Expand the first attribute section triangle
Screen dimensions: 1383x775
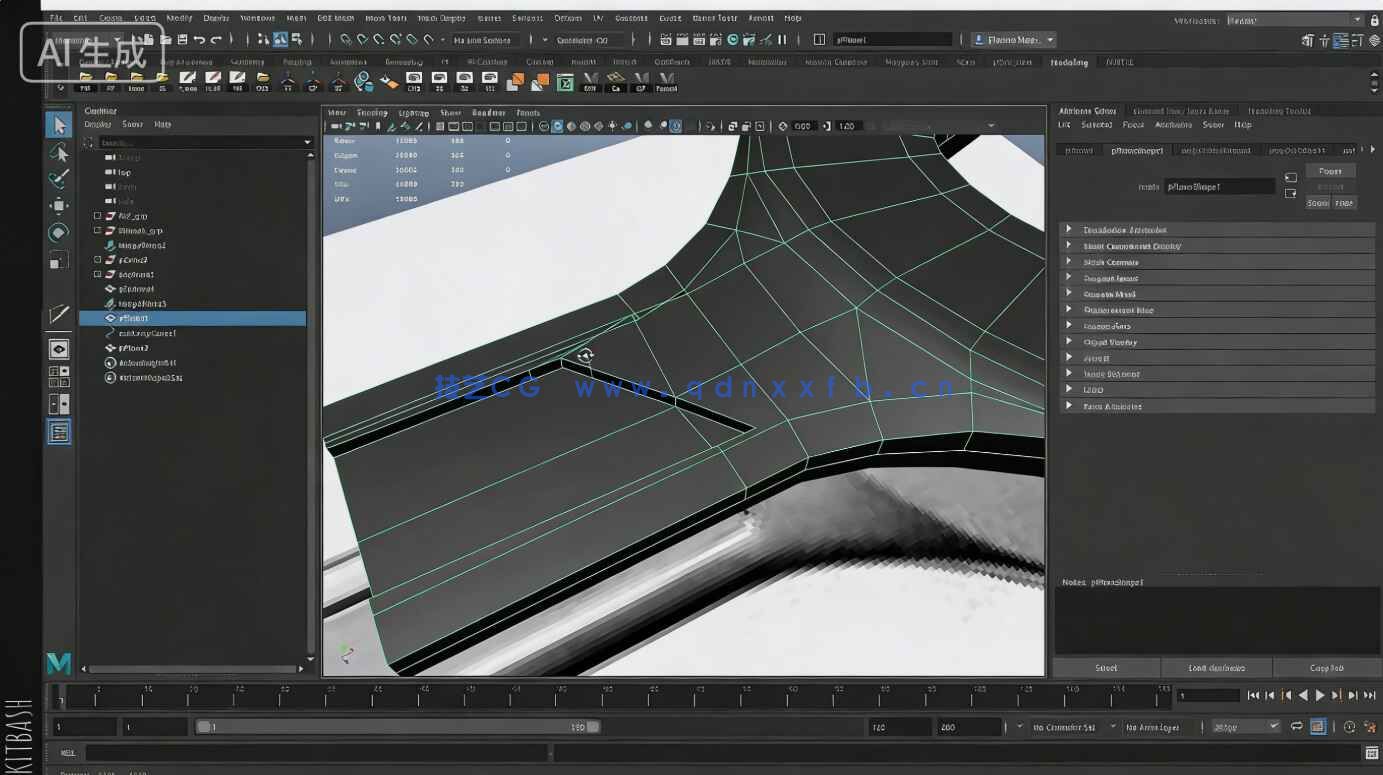[1068, 230]
